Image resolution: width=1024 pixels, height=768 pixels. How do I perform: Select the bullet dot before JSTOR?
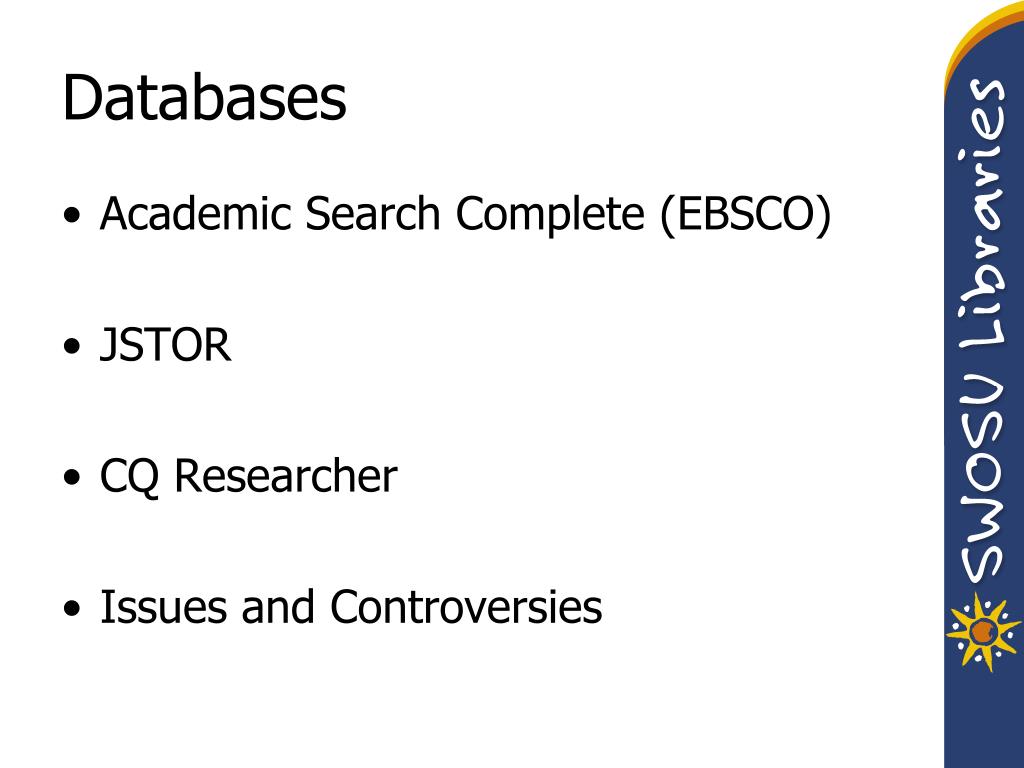click(72, 345)
